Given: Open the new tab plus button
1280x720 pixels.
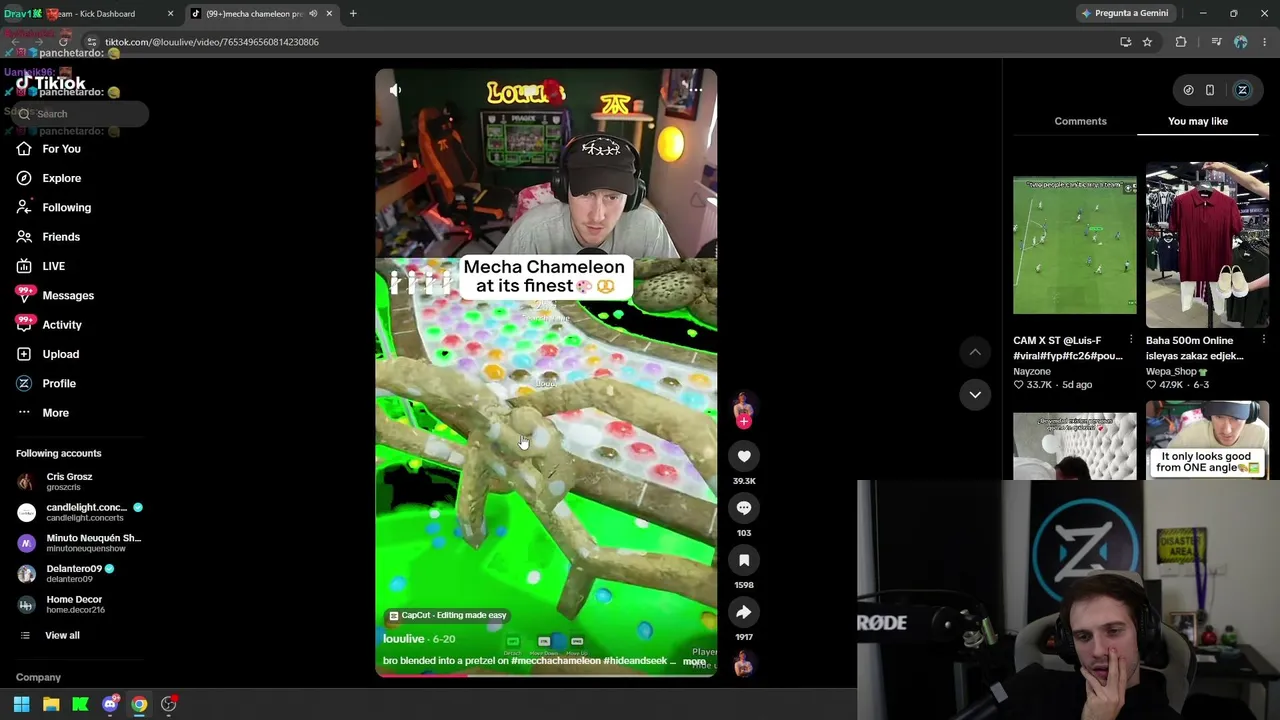Looking at the screenshot, I should point(353,14).
